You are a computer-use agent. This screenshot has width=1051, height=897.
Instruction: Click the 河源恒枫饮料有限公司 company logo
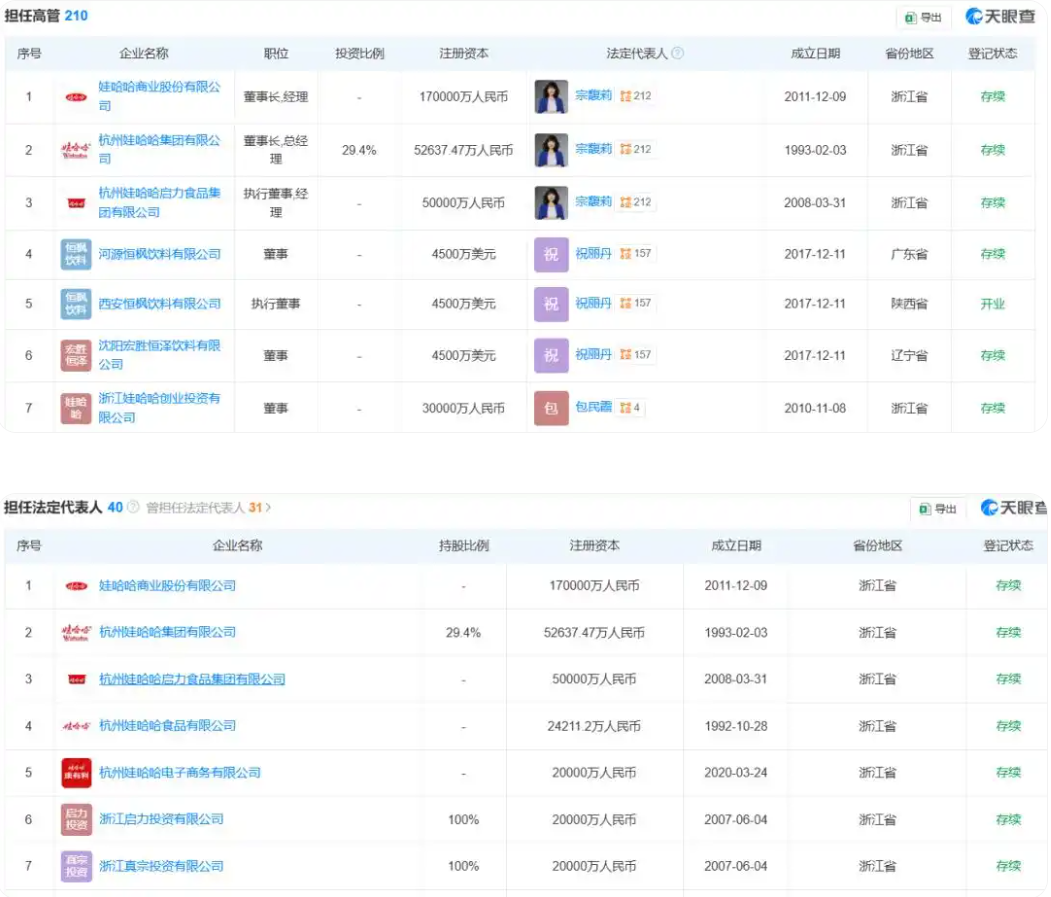76,254
